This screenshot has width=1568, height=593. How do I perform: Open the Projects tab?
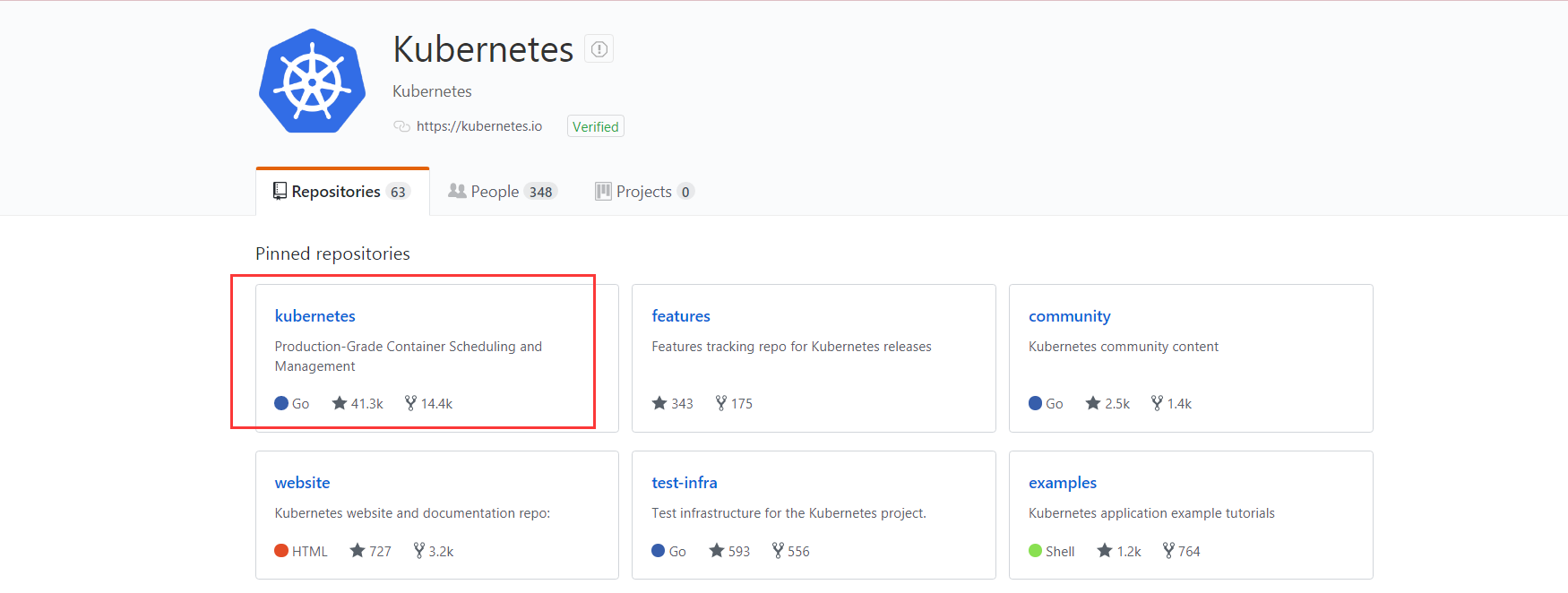(x=643, y=192)
